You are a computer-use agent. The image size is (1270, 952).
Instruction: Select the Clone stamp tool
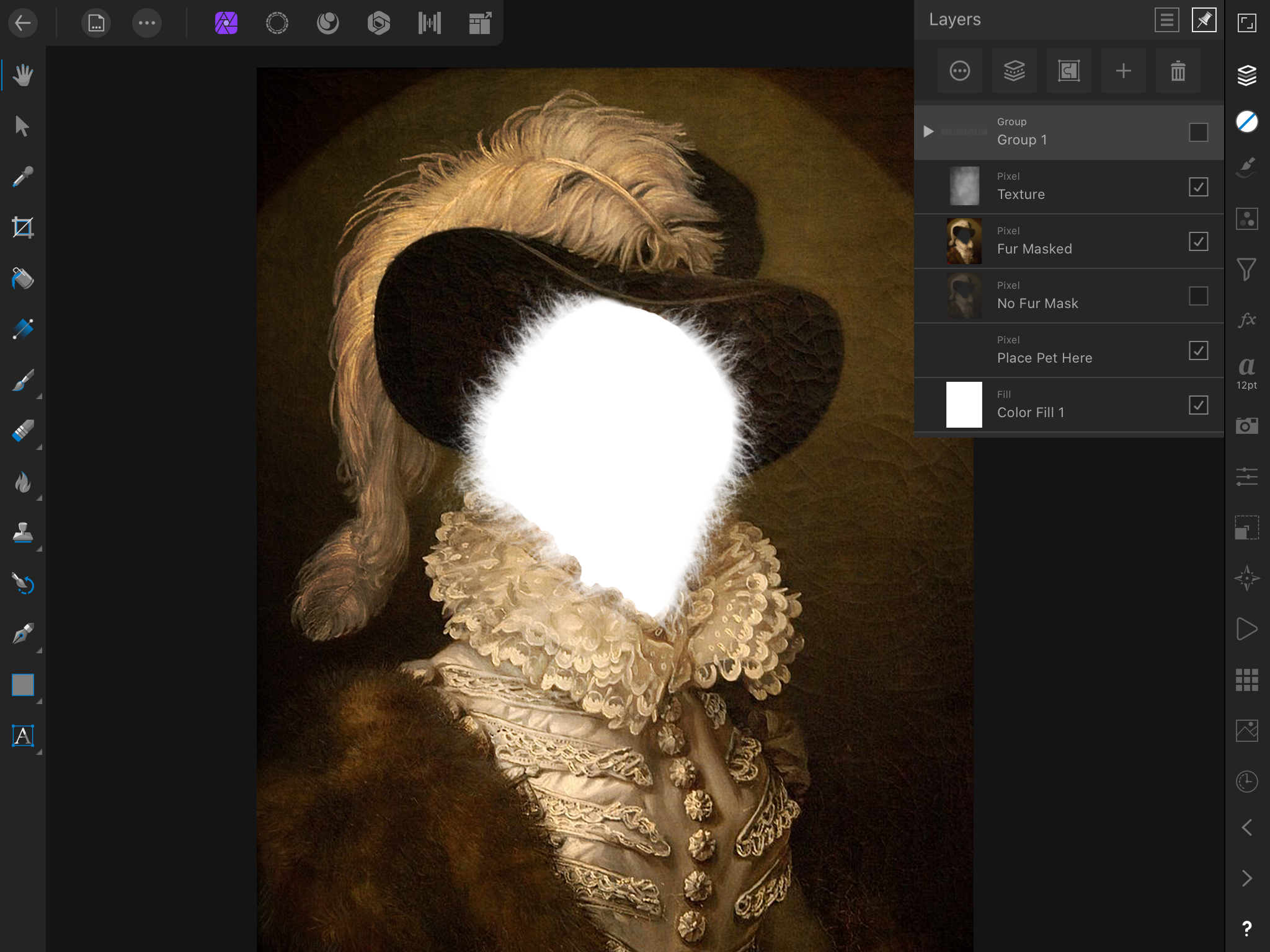click(23, 533)
